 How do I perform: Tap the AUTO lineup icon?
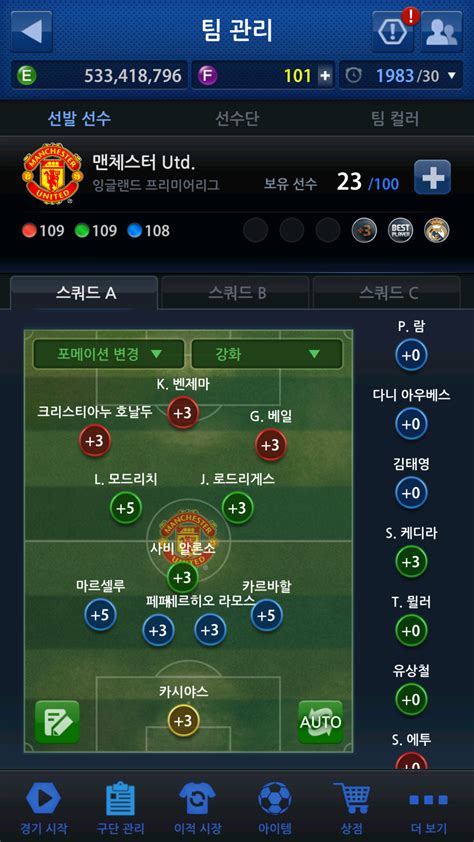pos(320,722)
